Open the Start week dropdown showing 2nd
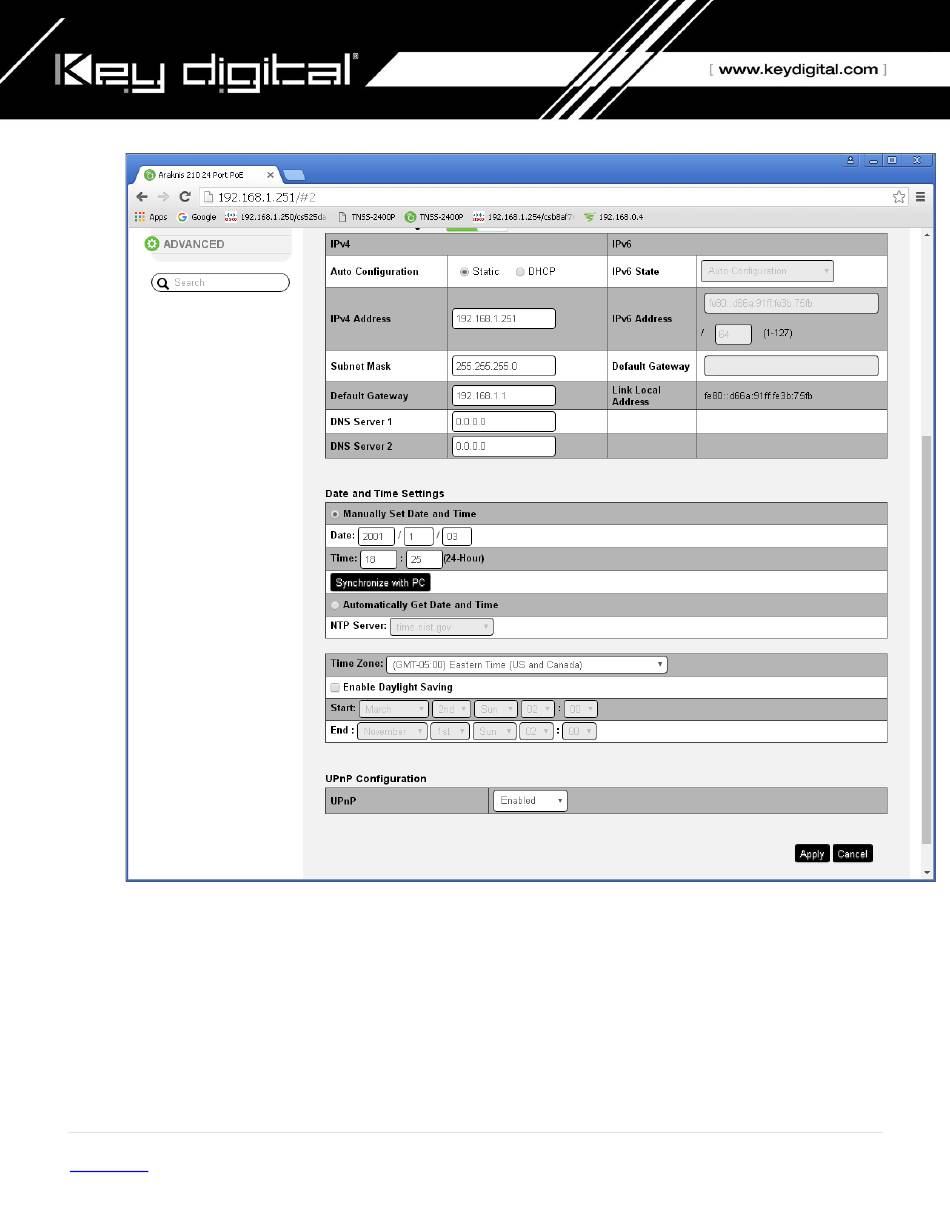This screenshot has height=1229, width=950. 452,709
